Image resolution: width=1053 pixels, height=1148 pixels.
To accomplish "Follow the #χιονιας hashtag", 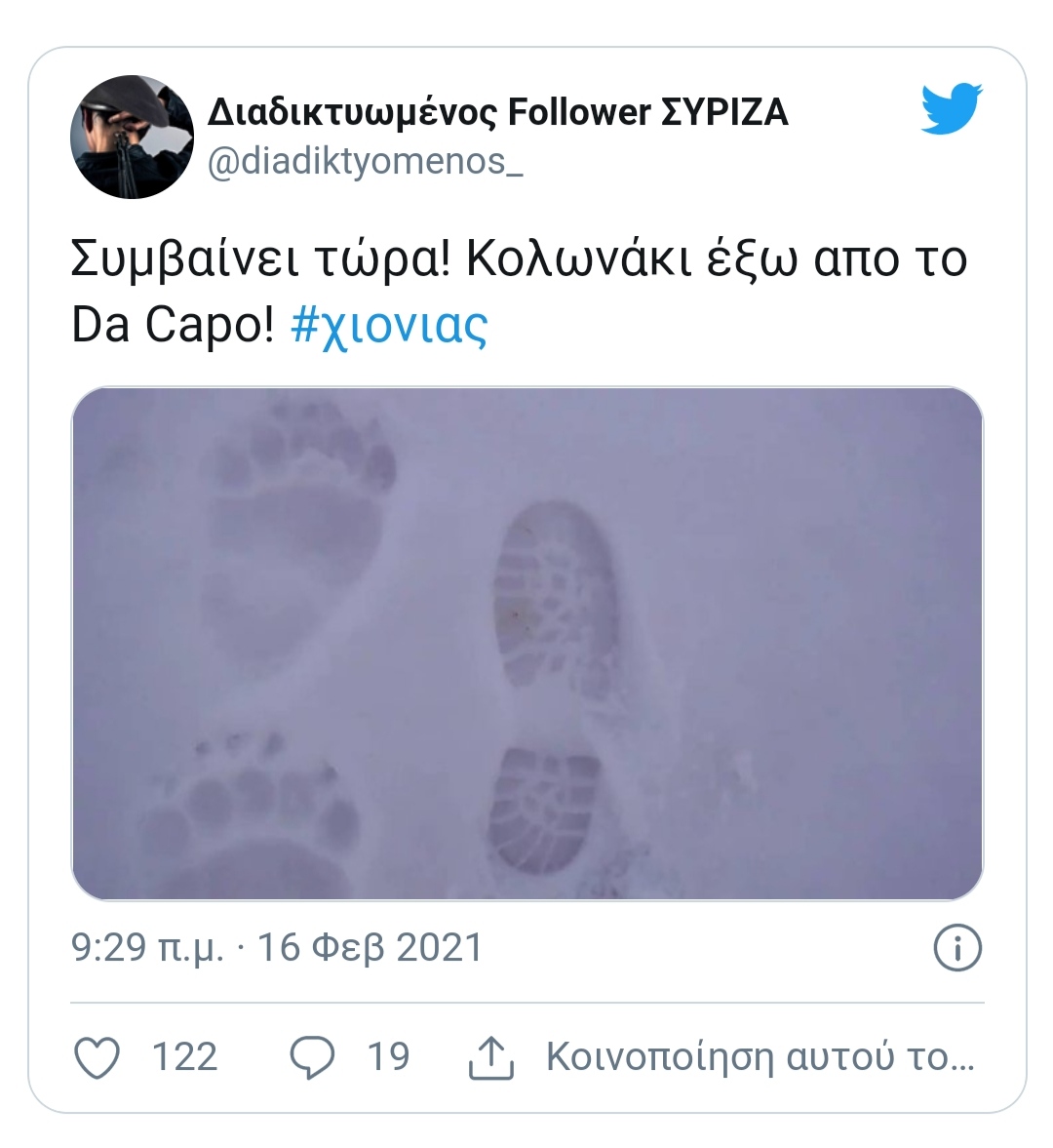I will (x=389, y=325).
